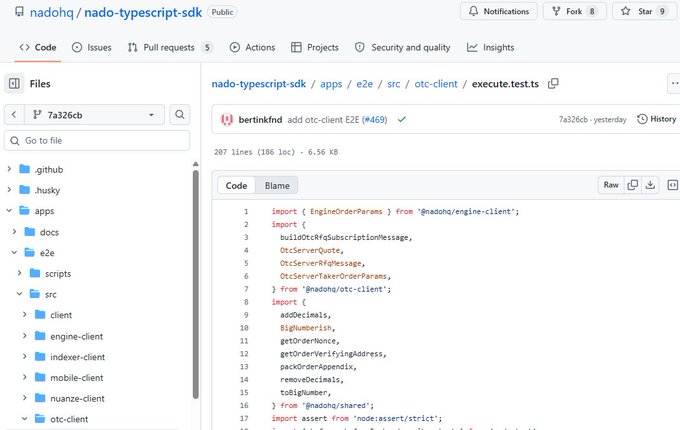680x430 pixels.
Task: Open the 7a326cb commit link
Action: coord(573,119)
